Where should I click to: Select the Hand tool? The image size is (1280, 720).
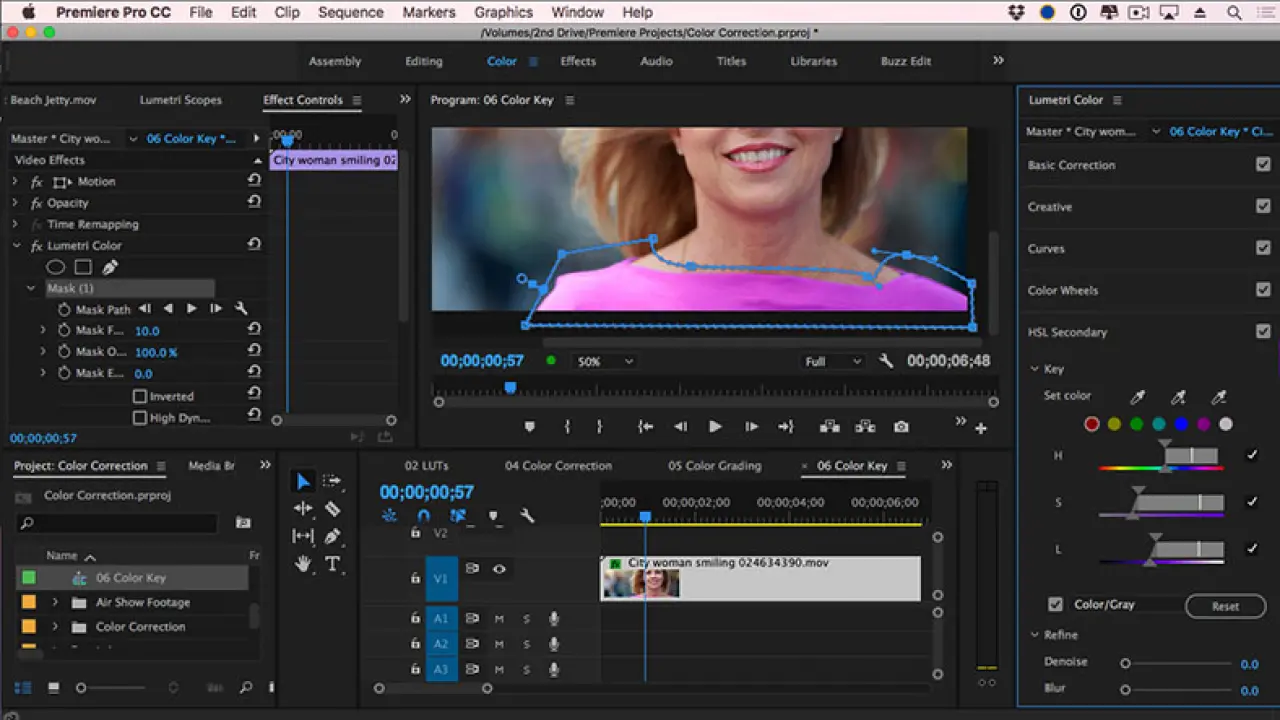[303, 564]
